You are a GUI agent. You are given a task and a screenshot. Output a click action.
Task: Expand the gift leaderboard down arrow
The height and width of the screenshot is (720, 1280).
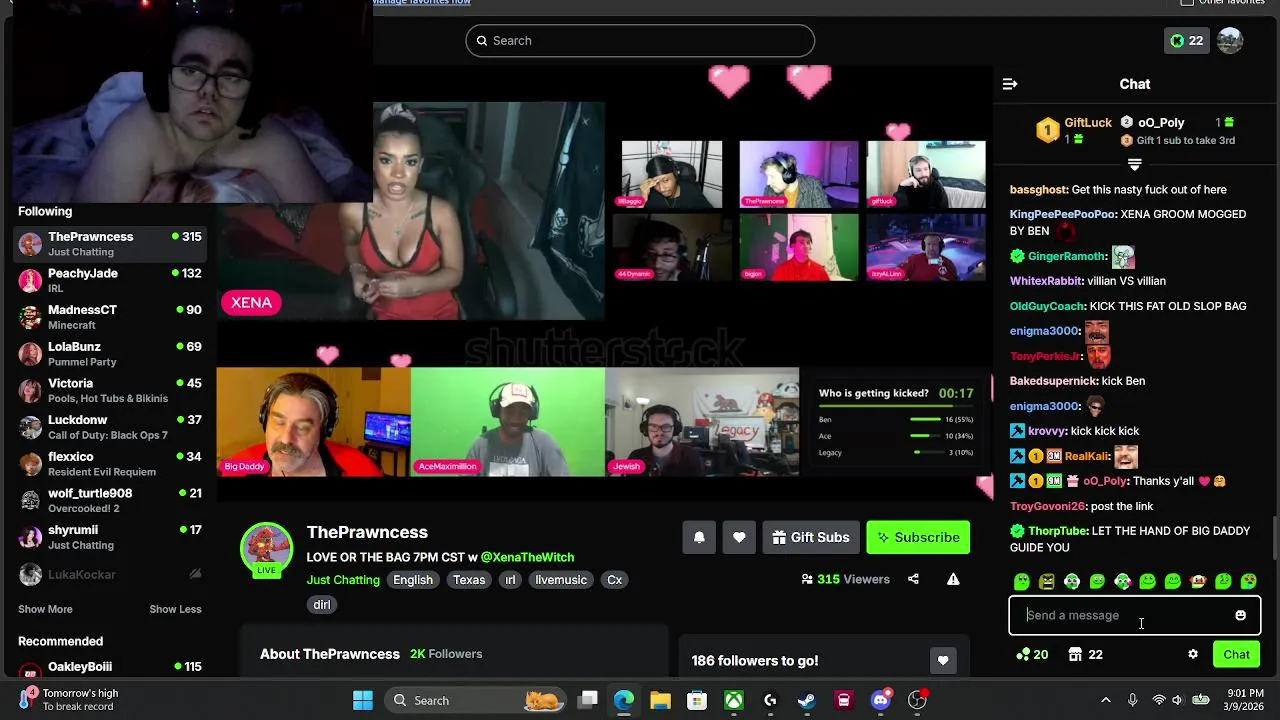tap(1134, 164)
